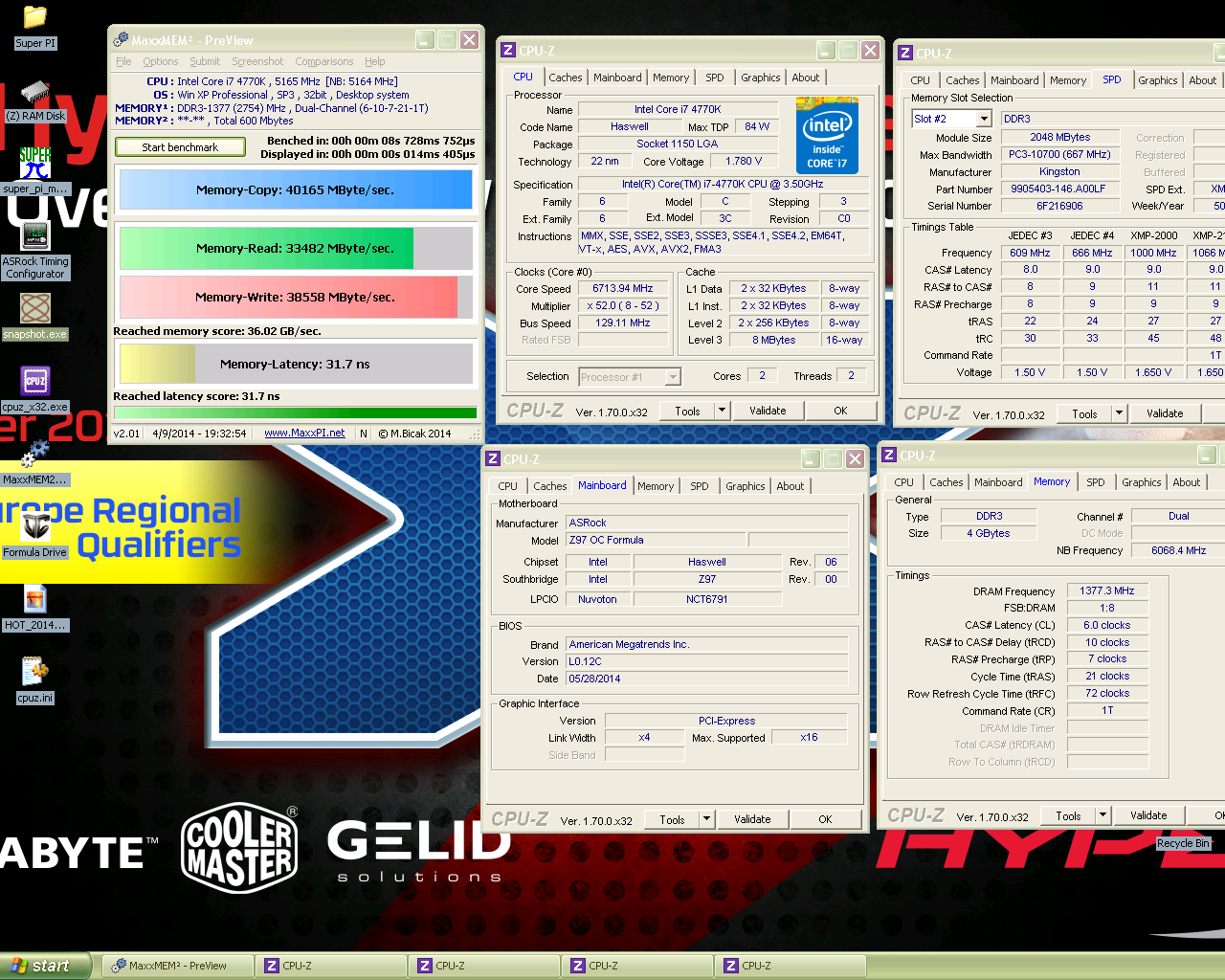Screen dimensions: 1225x980
Task: Switch to Caches tab in CPU-Z CPU window
Action: [565, 78]
